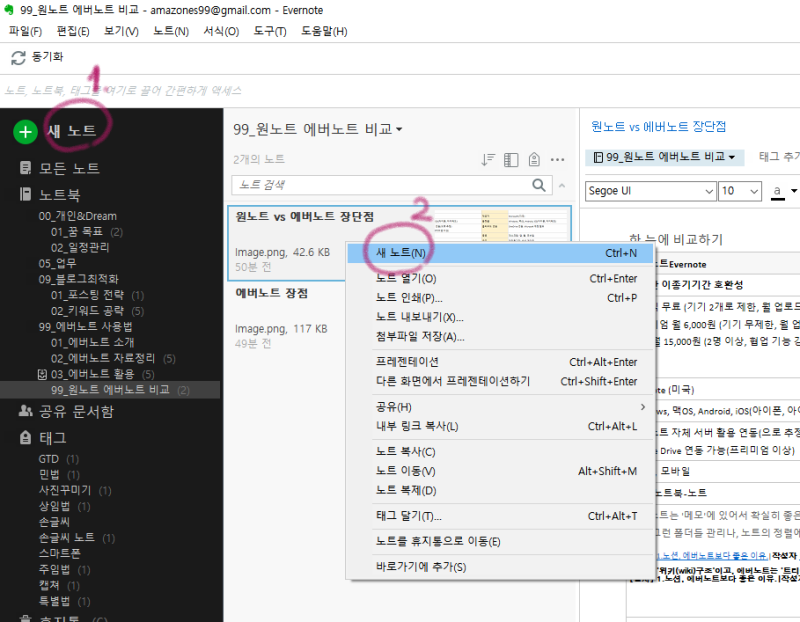Image resolution: width=800 pixels, height=622 pixels.
Task: Select 01_꿈 목표 notebook
Action: (77, 232)
